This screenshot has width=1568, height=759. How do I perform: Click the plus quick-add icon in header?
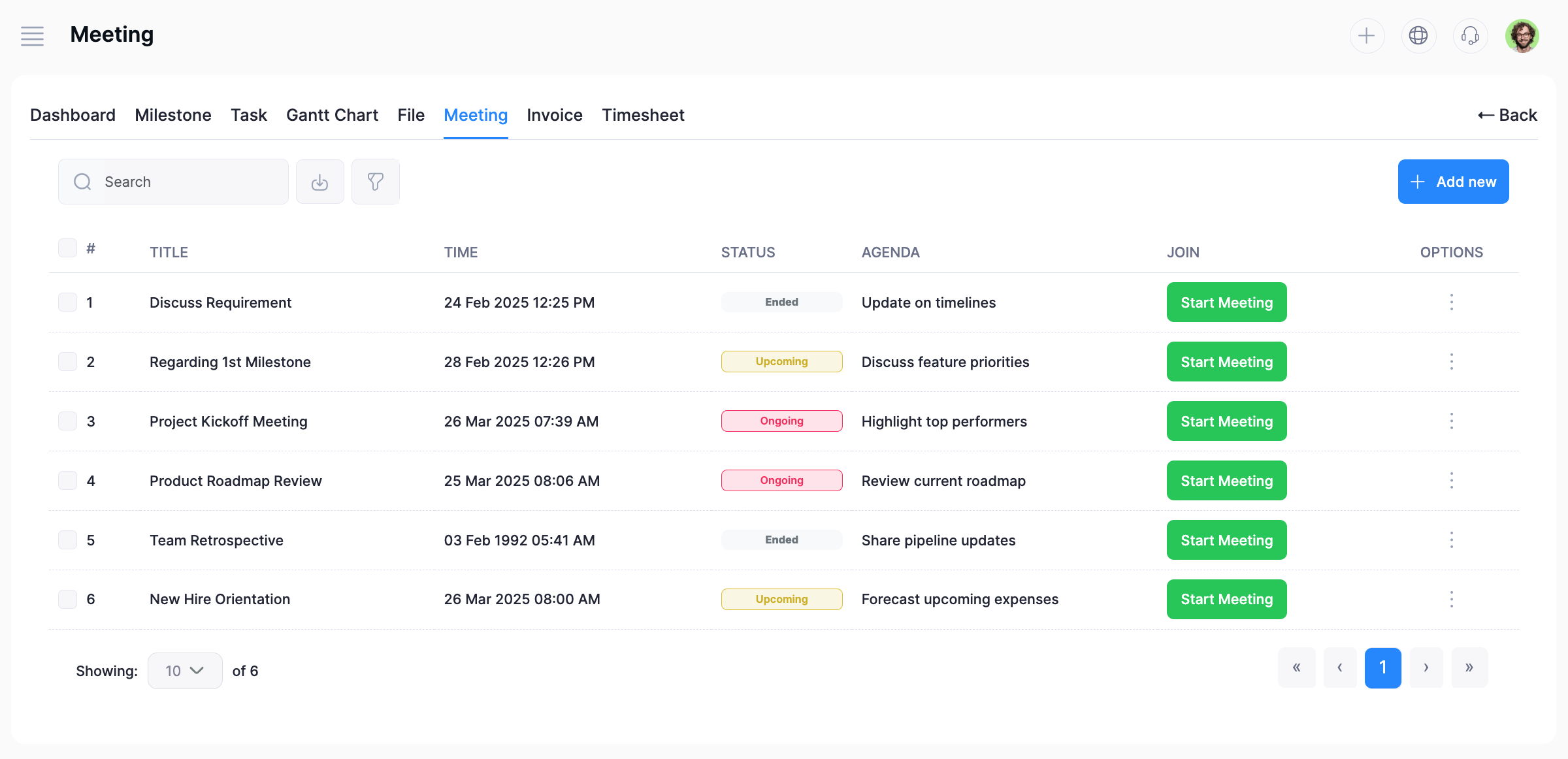[1367, 36]
